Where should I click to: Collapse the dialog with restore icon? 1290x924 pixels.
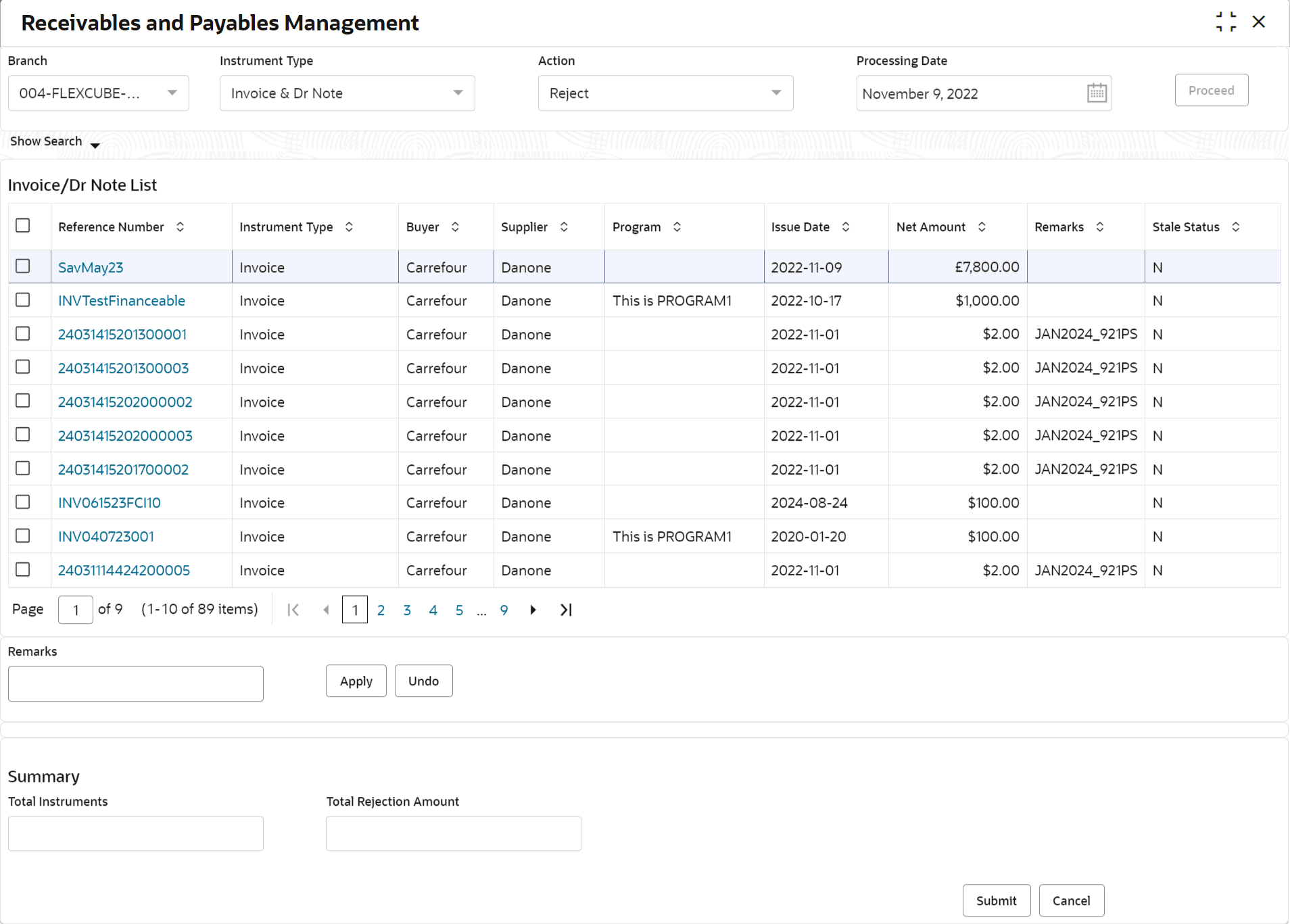[x=1225, y=22]
